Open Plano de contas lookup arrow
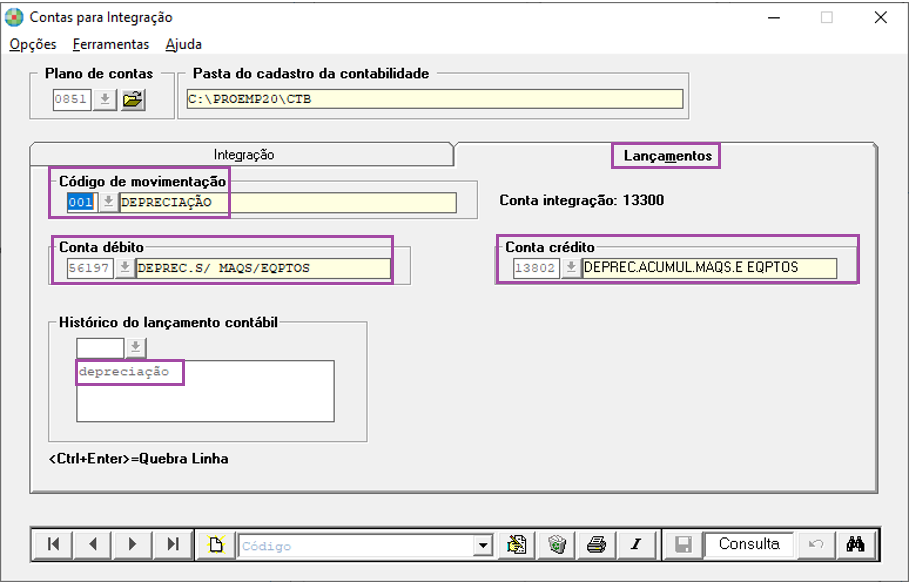Viewport: 911px width, 582px height. 105,99
